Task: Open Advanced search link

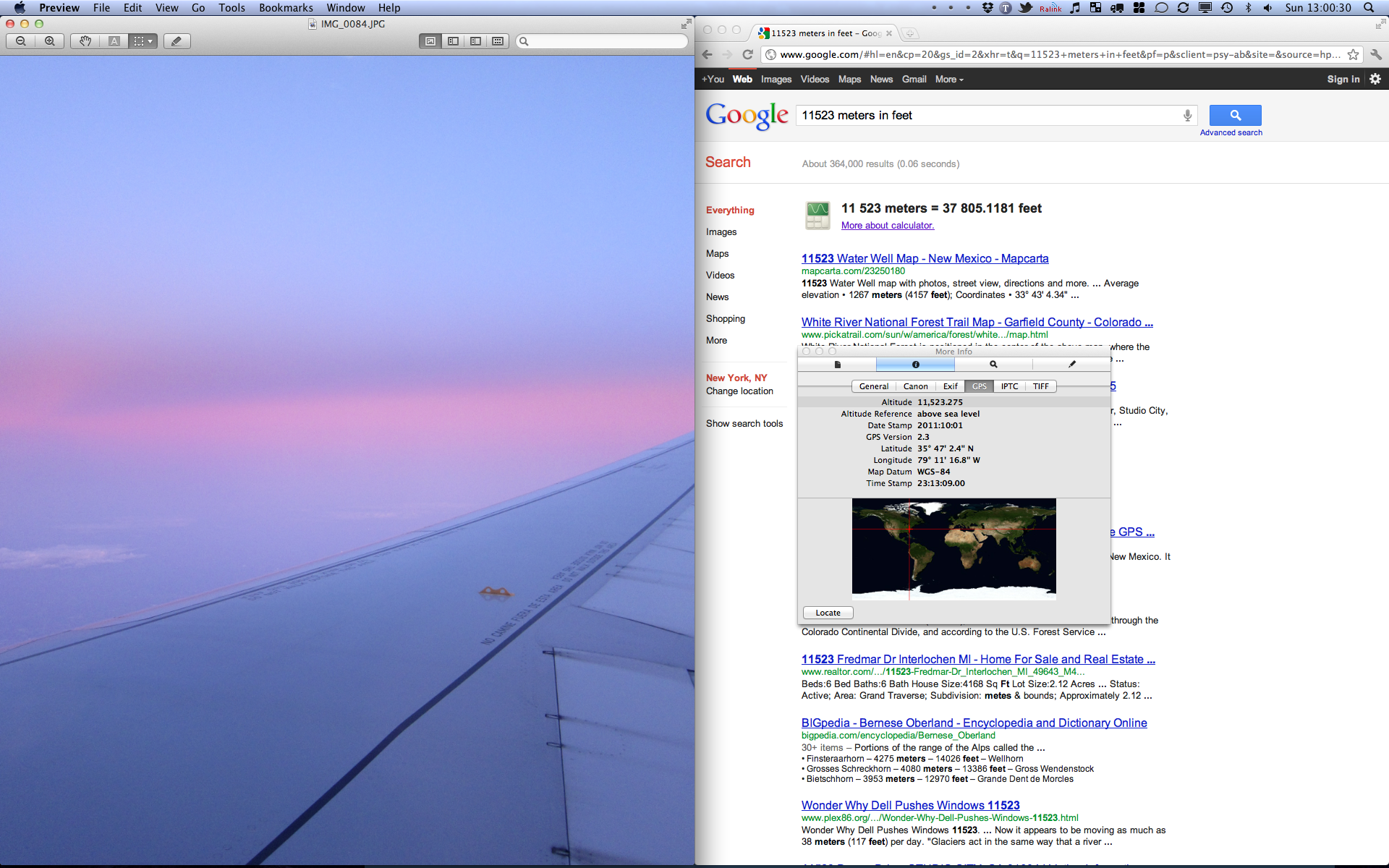Action: [x=1231, y=132]
